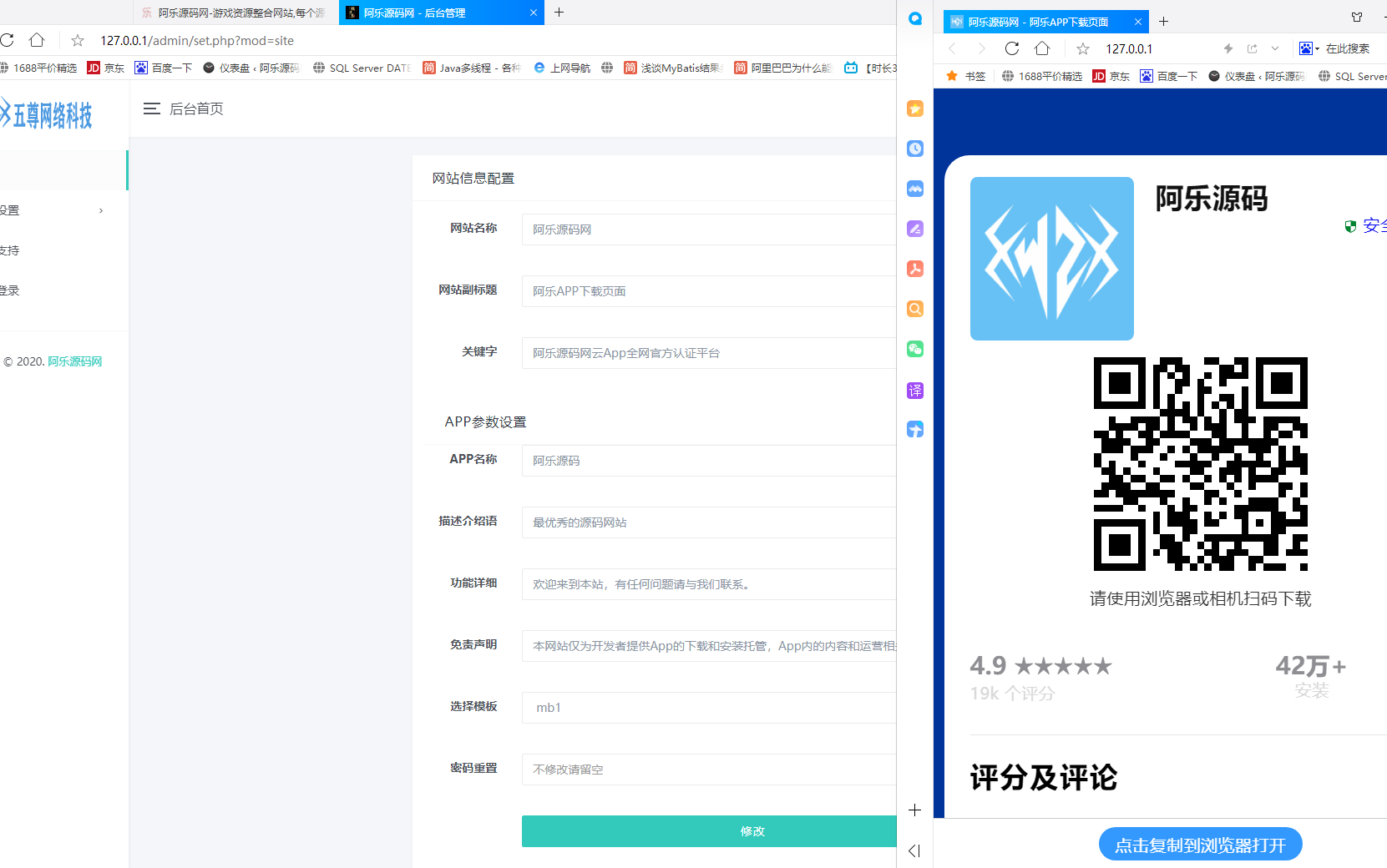The width and height of the screenshot is (1387, 868).
Task: Open Java多线程 bookmark
Action: (472, 68)
